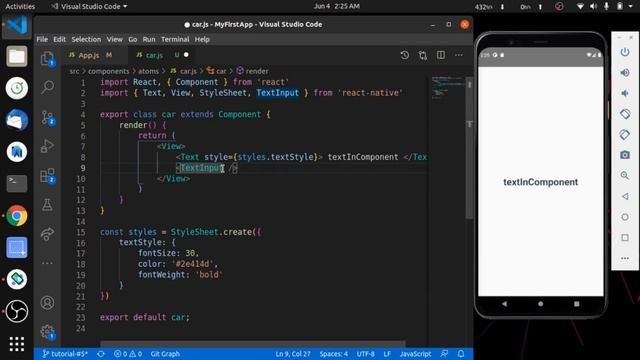
Task: Open emulator extended controls ellipsis
Action: coord(625,258)
